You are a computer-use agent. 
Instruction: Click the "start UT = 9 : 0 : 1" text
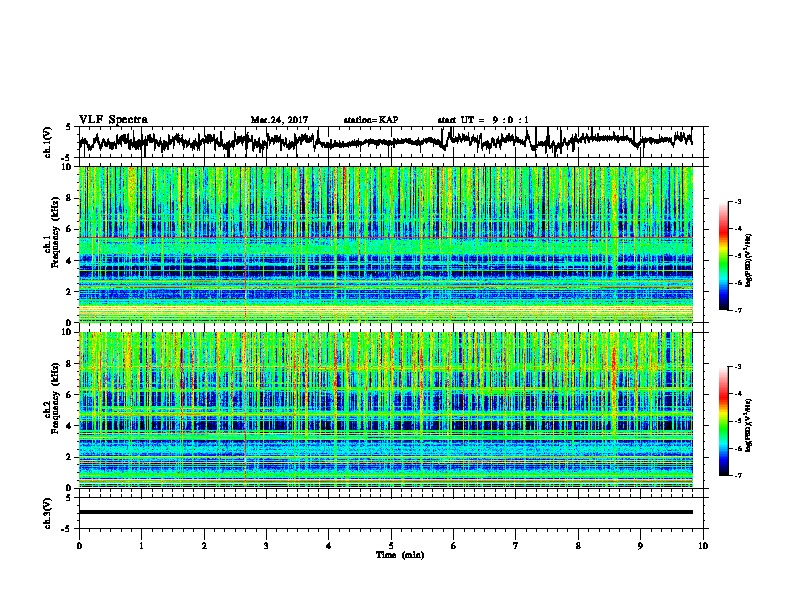pyautogui.click(x=483, y=120)
